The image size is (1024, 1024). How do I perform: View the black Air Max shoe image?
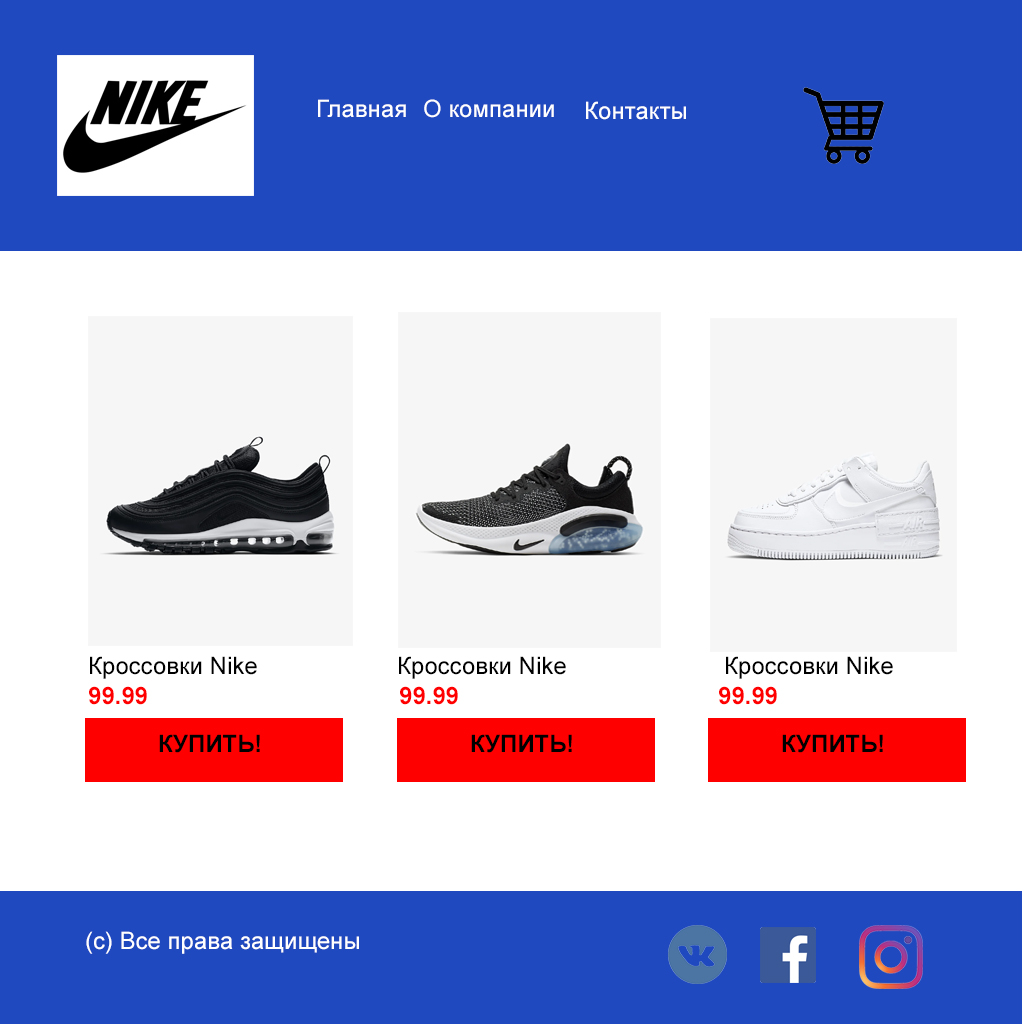220,481
